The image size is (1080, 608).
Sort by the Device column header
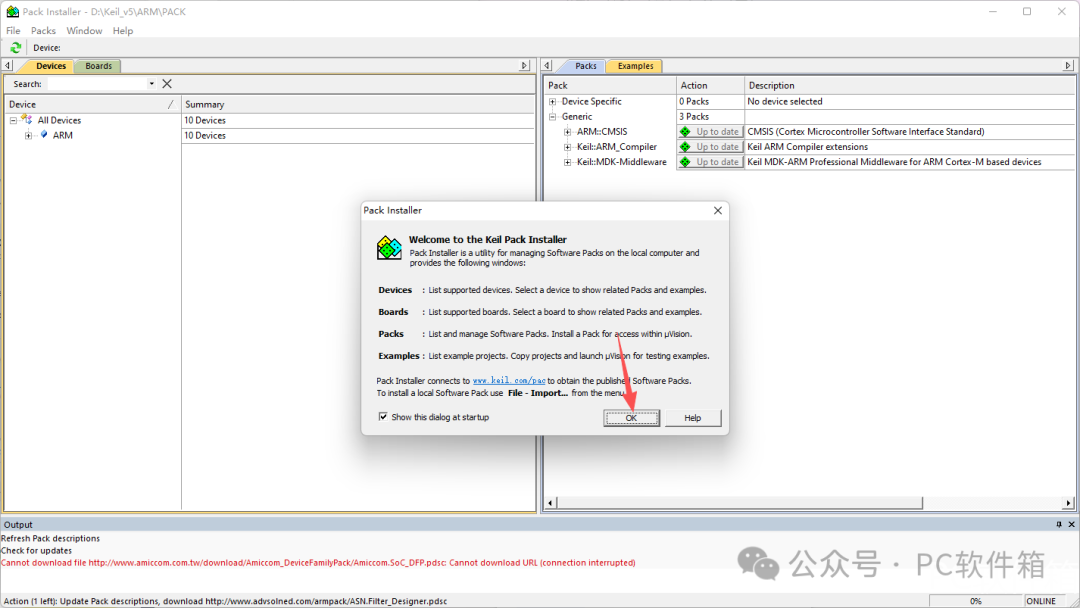click(x=92, y=104)
